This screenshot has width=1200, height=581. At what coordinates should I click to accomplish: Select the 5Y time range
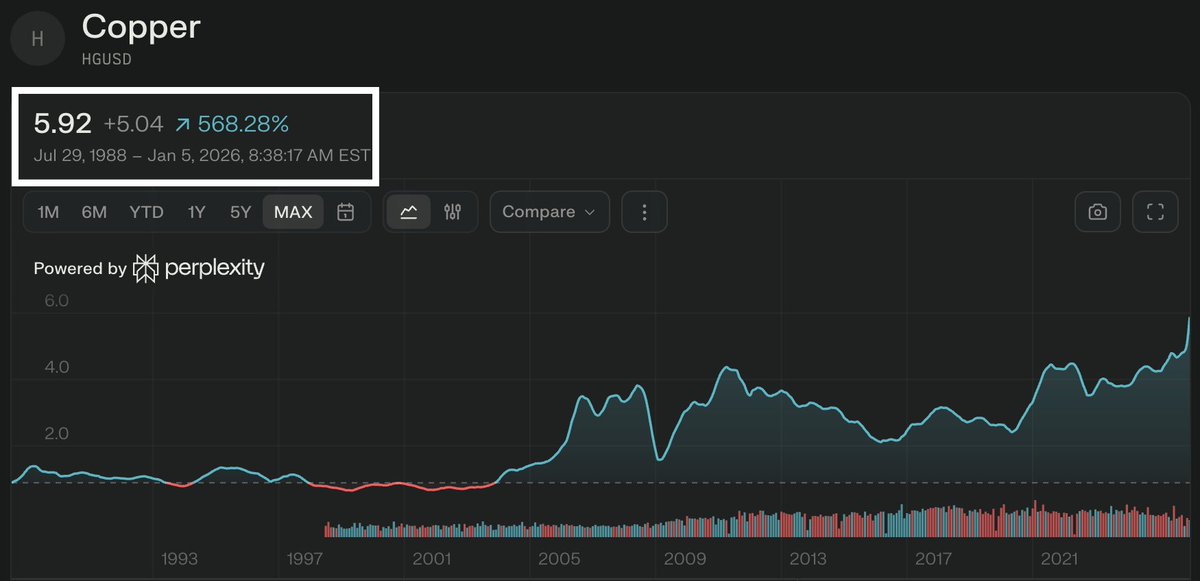pos(240,212)
